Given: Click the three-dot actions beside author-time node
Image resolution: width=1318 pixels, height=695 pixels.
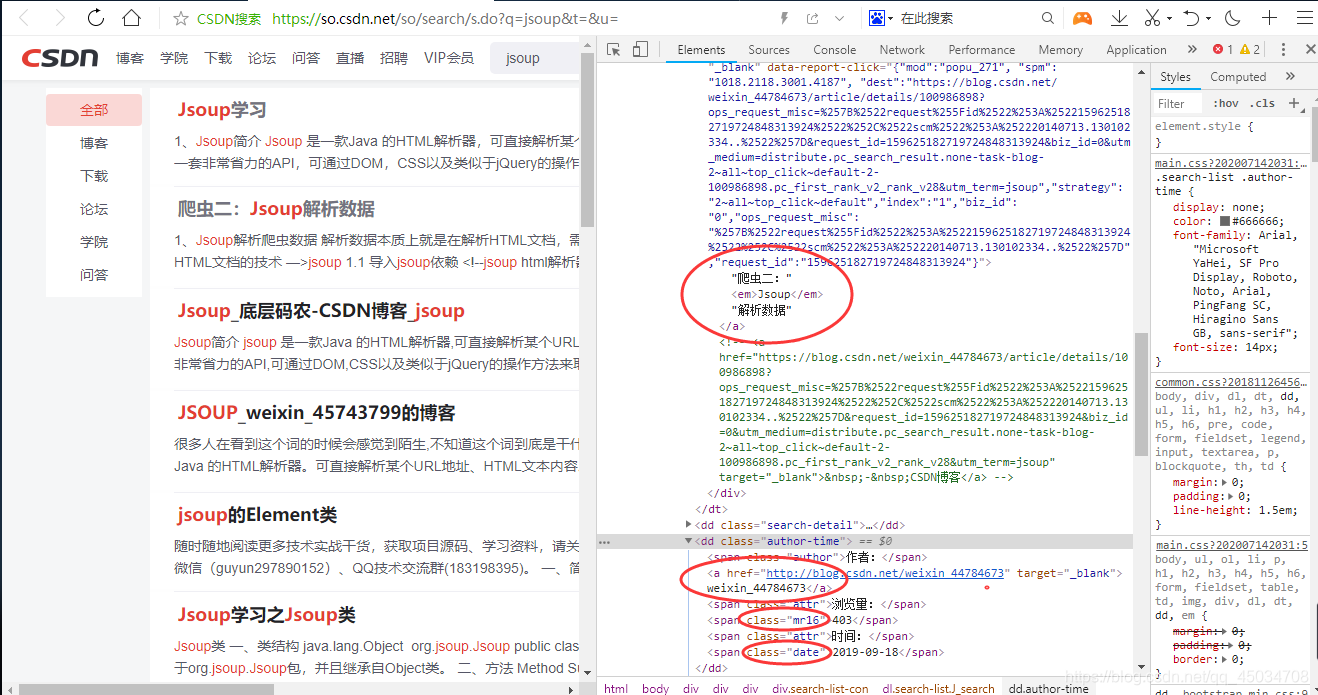Looking at the screenshot, I should (604, 541).
